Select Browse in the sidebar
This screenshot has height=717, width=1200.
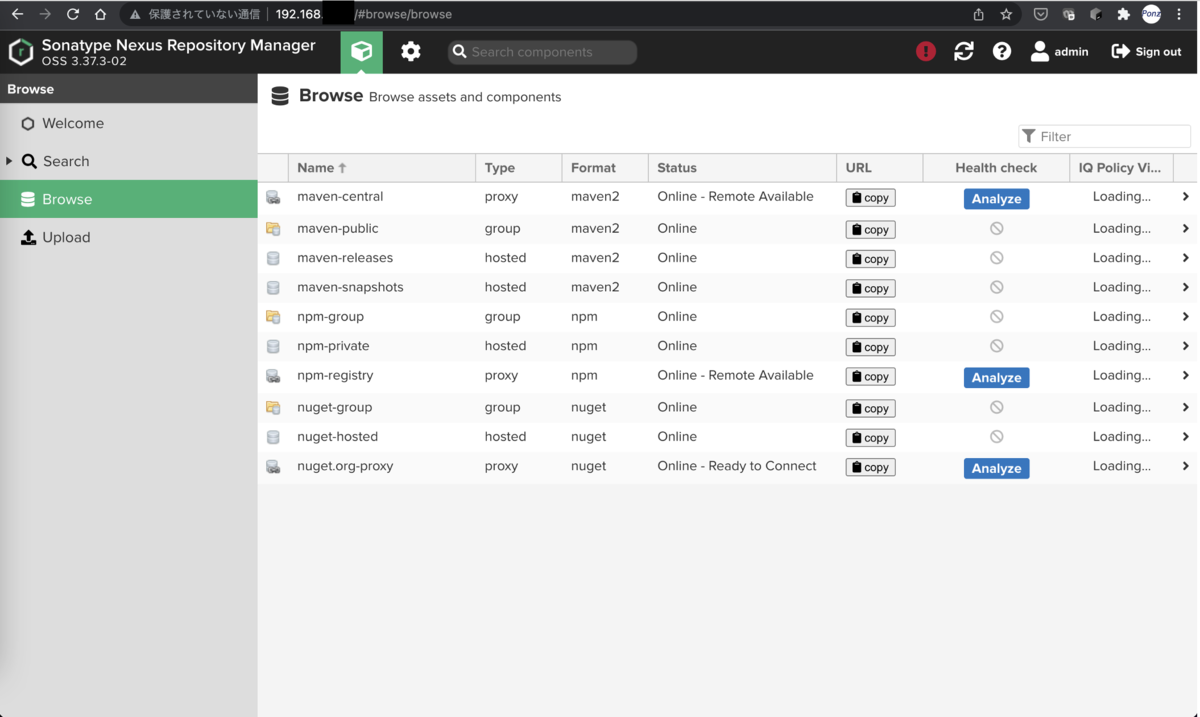coord(128,199)
